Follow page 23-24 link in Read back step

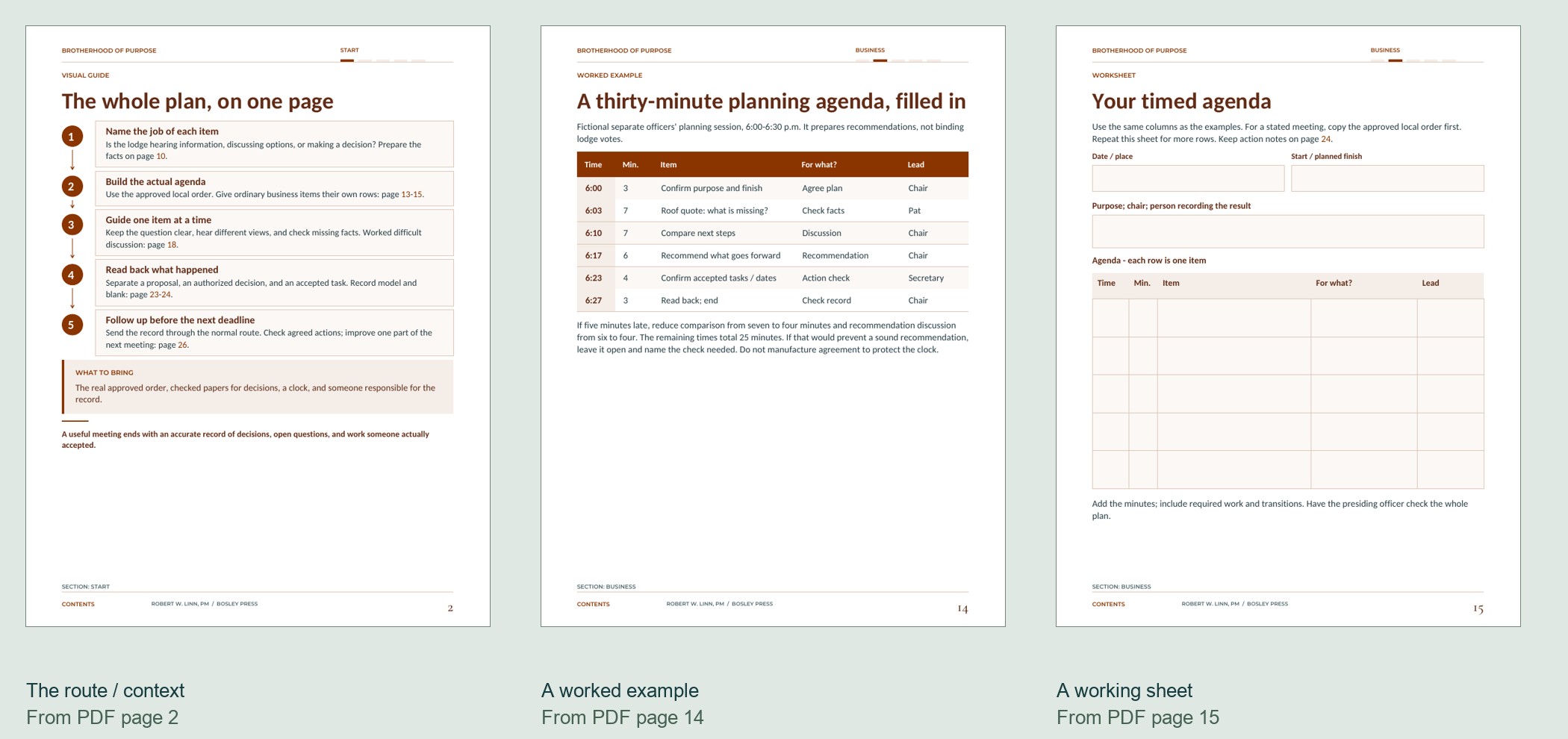pyautogui.click(x=160, y=294)
